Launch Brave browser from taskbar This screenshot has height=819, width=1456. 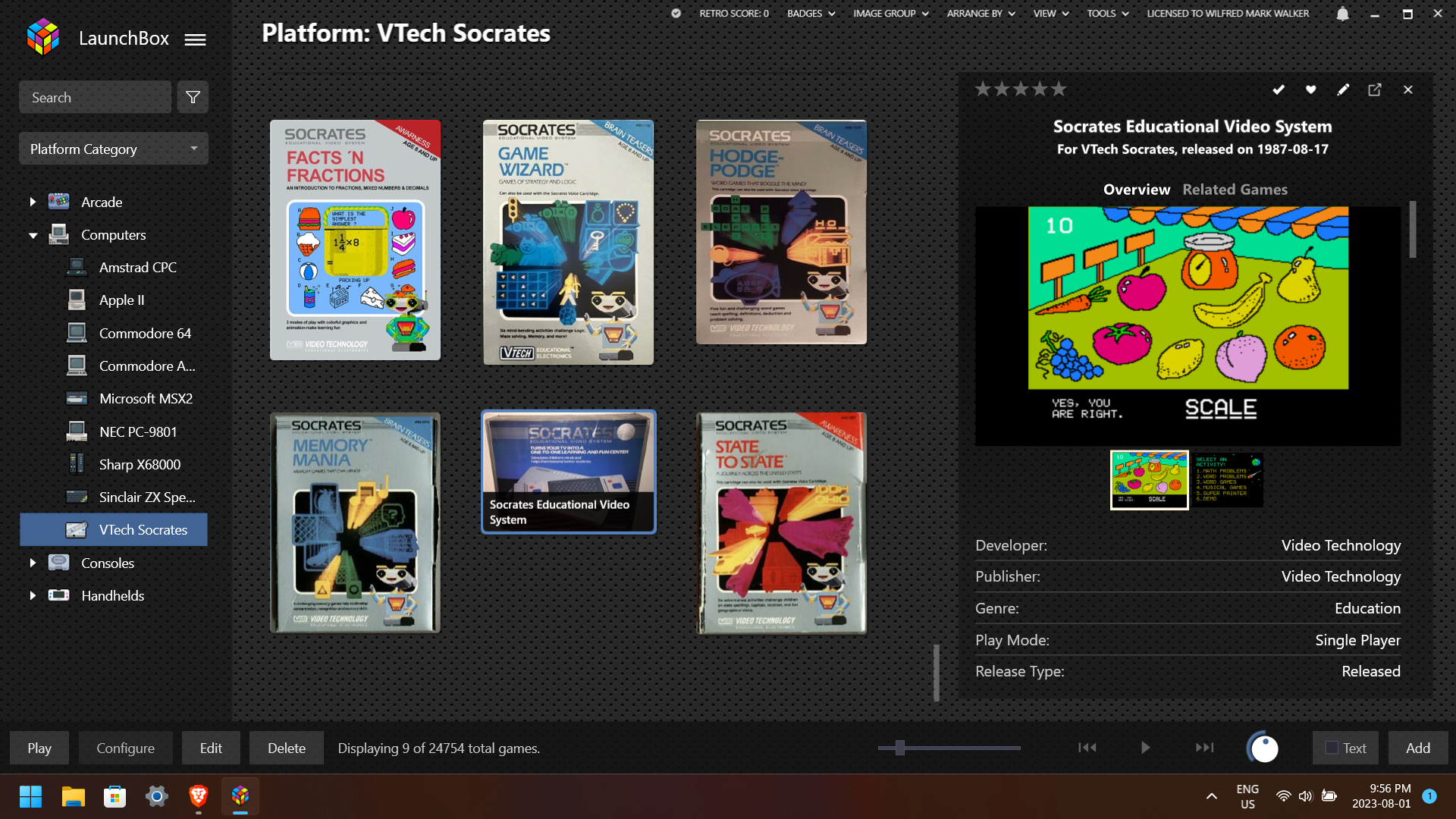point(199,796)
